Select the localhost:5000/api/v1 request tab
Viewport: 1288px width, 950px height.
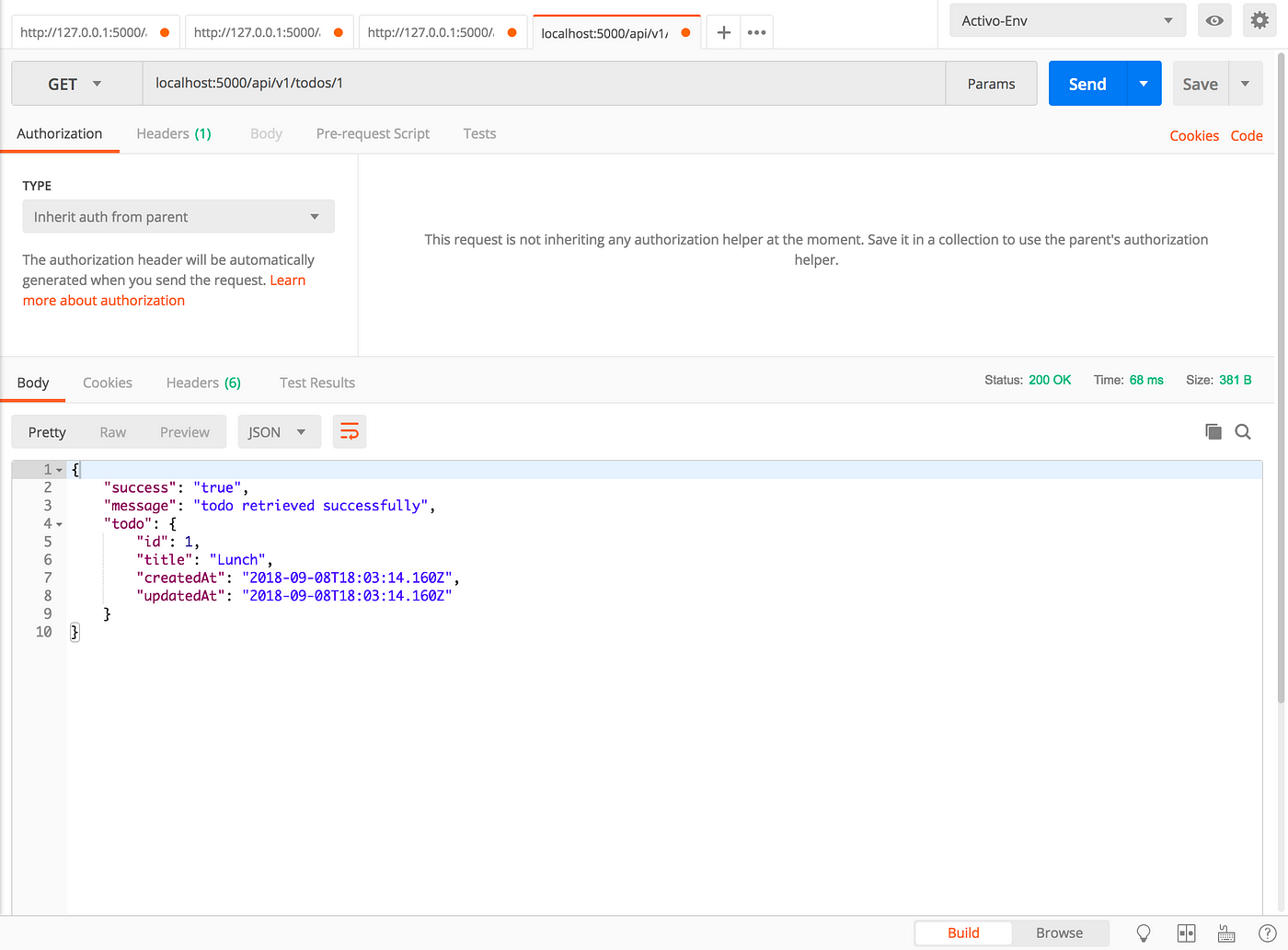(x=615, y=32)
